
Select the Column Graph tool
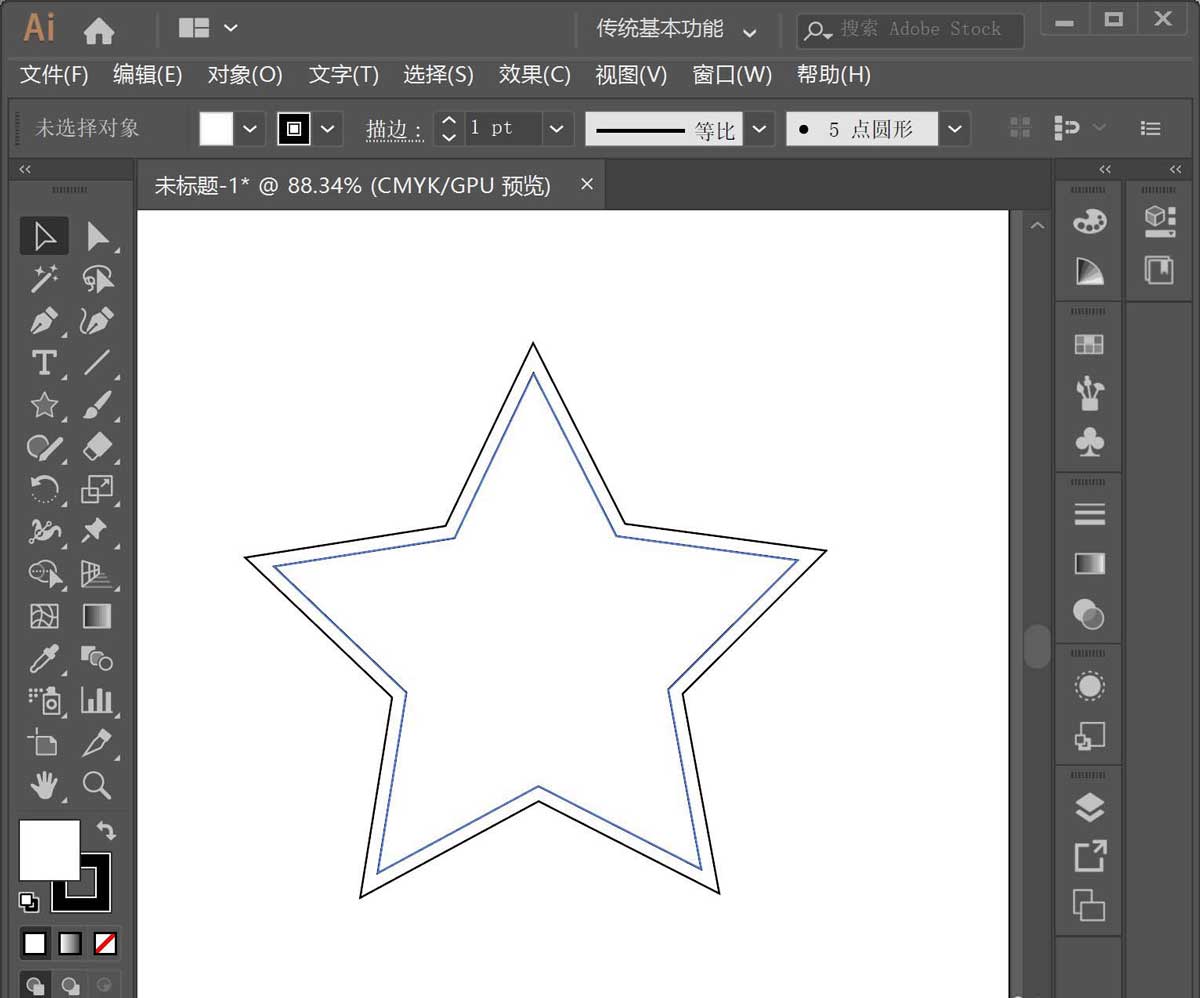pyautogui.click(x=98, y=700)
